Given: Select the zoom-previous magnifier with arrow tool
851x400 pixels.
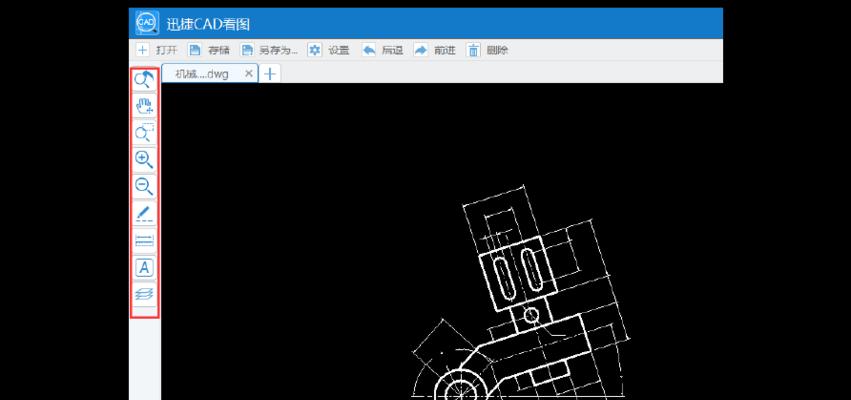Looking at the screenshot, I should coord(144,80).
